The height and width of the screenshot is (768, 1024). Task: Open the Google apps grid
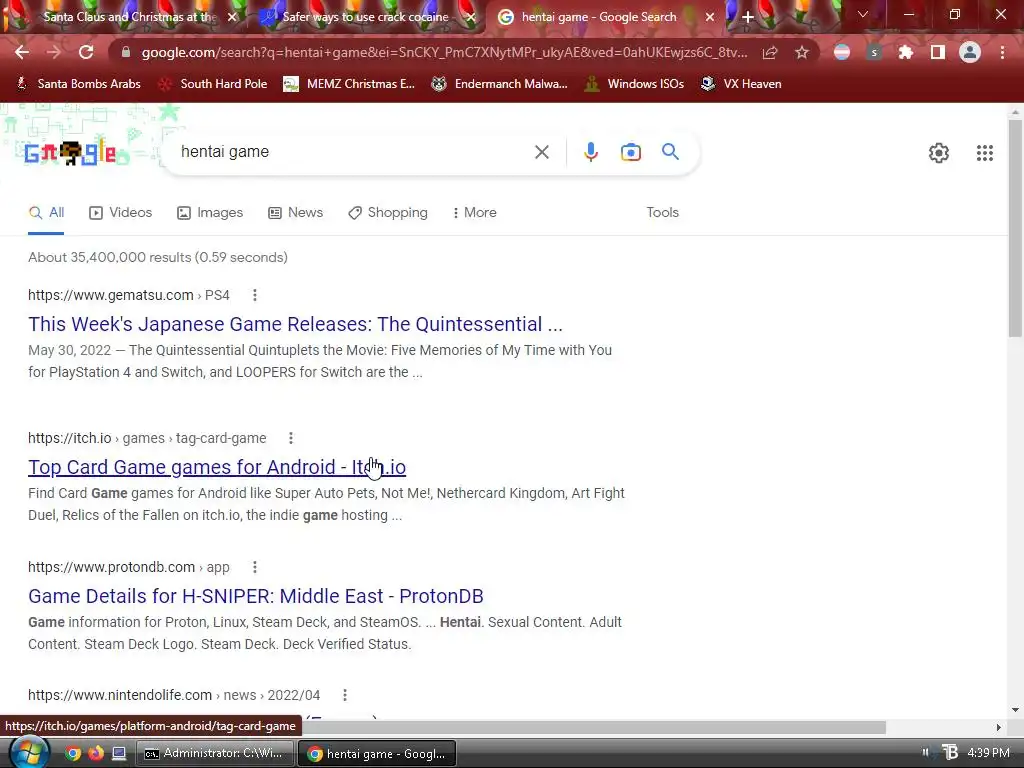point(985,153)
